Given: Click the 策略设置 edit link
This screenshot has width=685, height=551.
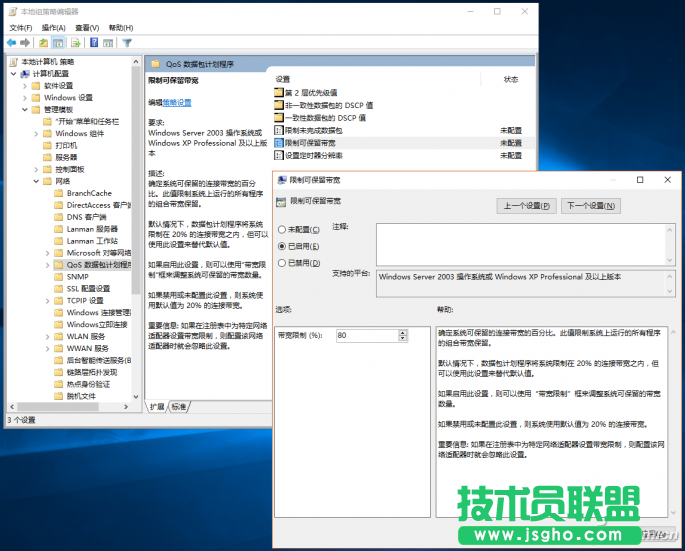Looking at the screenshot, I should point(176,102).
